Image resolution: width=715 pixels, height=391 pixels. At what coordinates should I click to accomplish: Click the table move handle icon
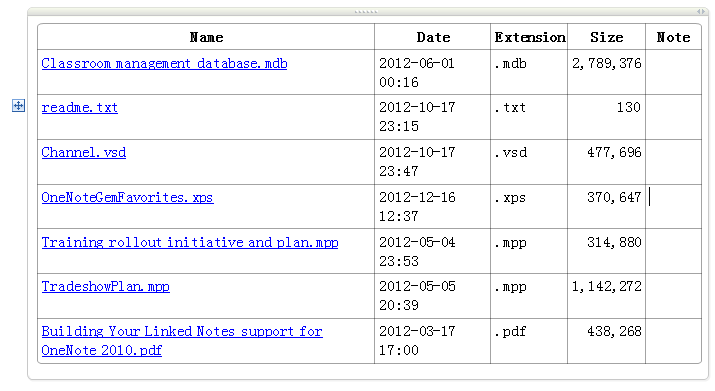18,106
